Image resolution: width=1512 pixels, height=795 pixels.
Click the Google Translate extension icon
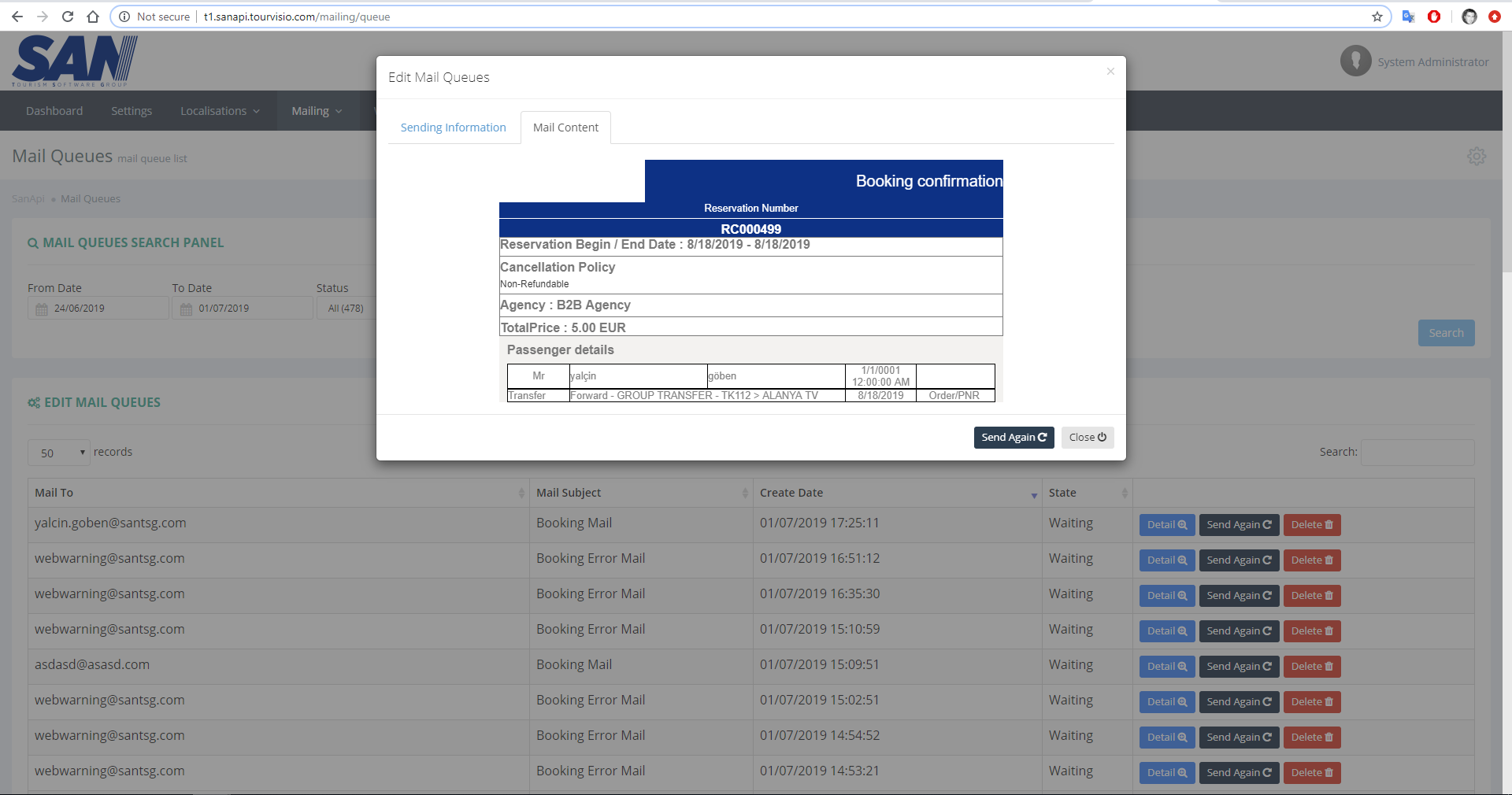click(1408, 17)
